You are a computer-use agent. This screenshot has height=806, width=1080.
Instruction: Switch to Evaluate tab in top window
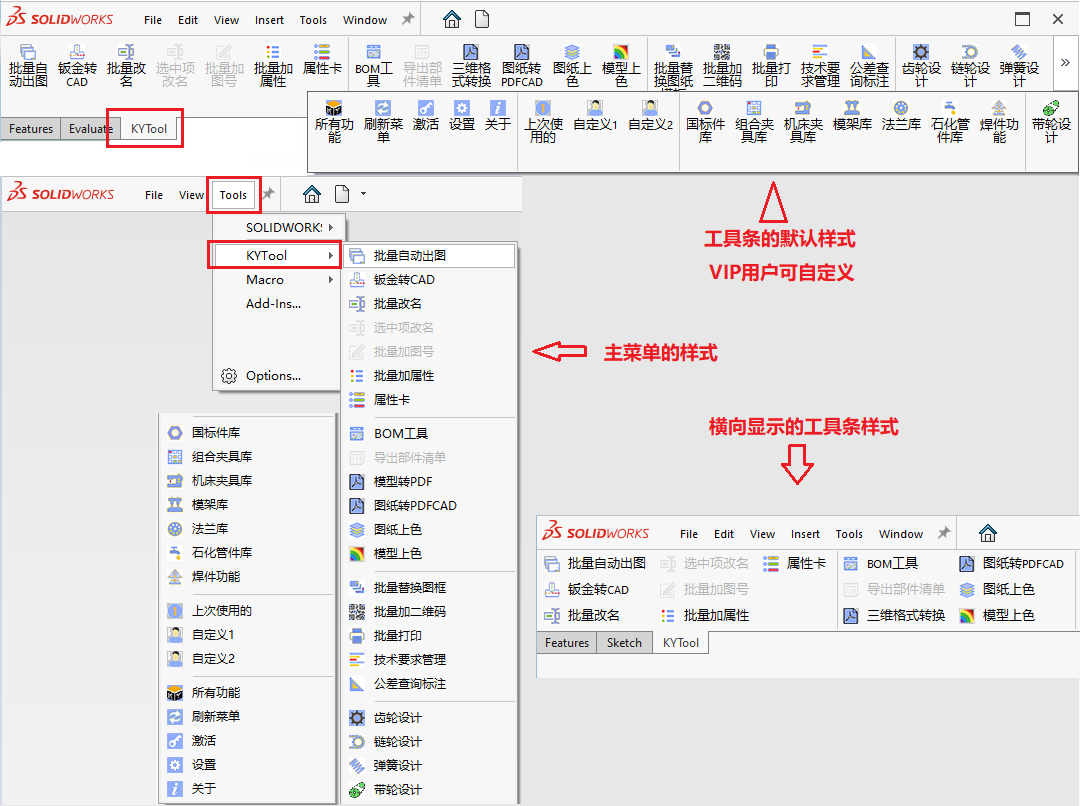90,129
